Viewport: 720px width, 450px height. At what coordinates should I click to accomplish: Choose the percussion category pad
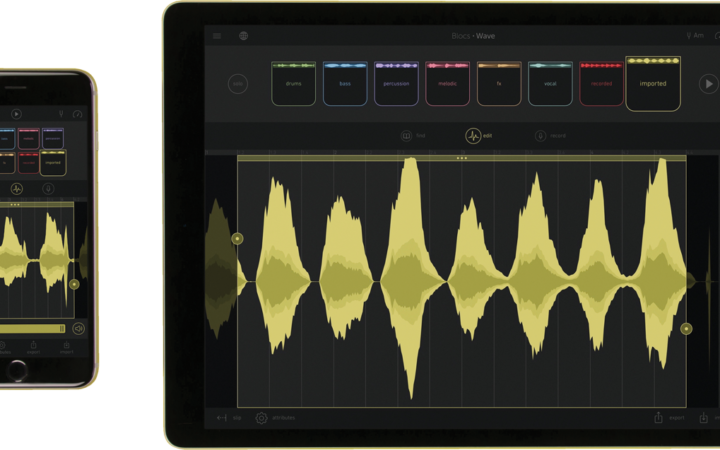point(396,84)
